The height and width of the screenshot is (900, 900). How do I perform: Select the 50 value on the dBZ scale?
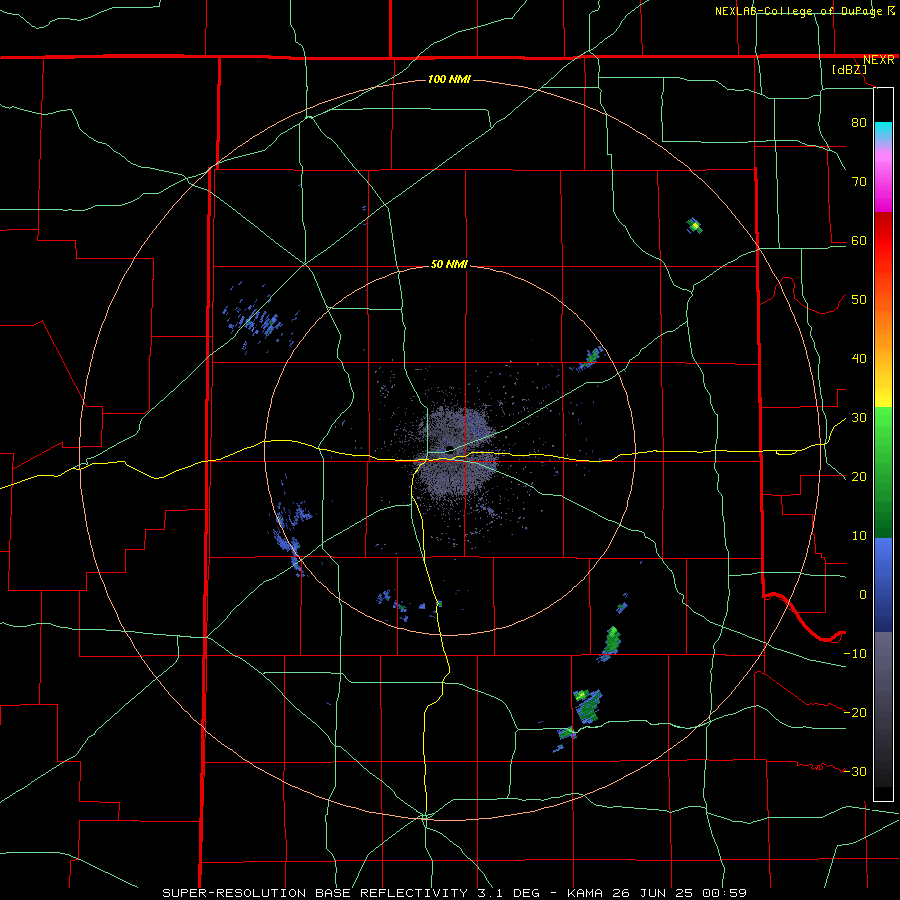[859, 300]
